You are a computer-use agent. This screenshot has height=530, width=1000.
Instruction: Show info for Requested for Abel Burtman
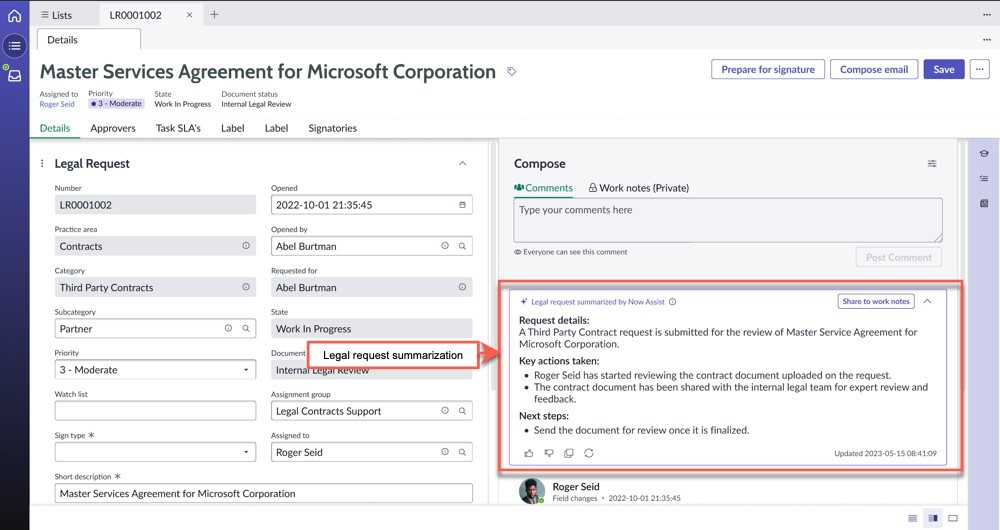click(462, 287)
